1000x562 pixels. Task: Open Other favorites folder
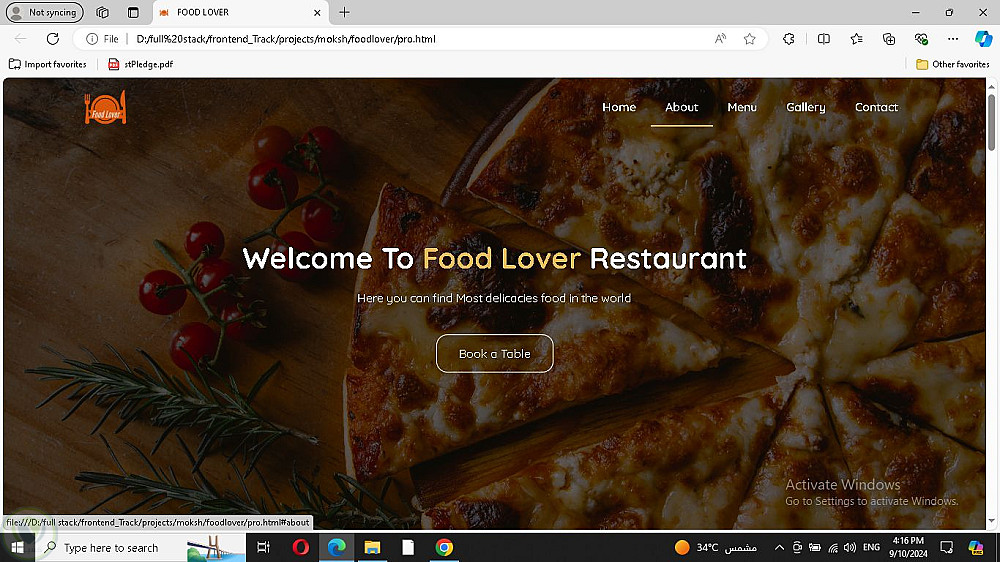coord(952,64)
